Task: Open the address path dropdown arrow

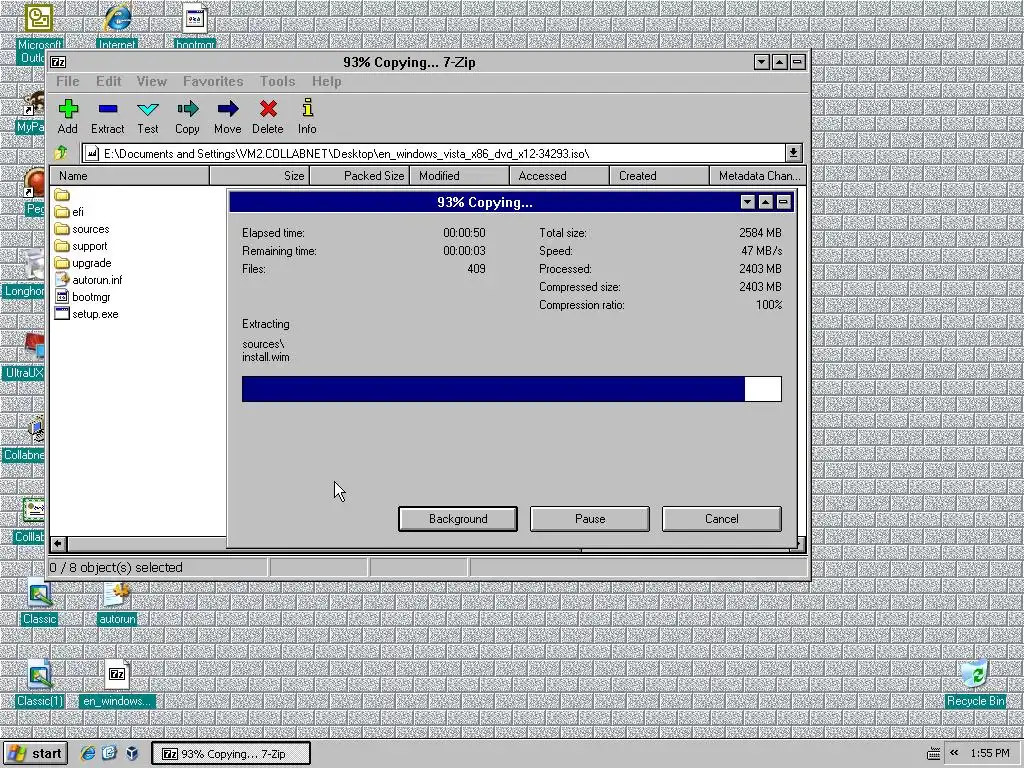Action: point(793,153)
